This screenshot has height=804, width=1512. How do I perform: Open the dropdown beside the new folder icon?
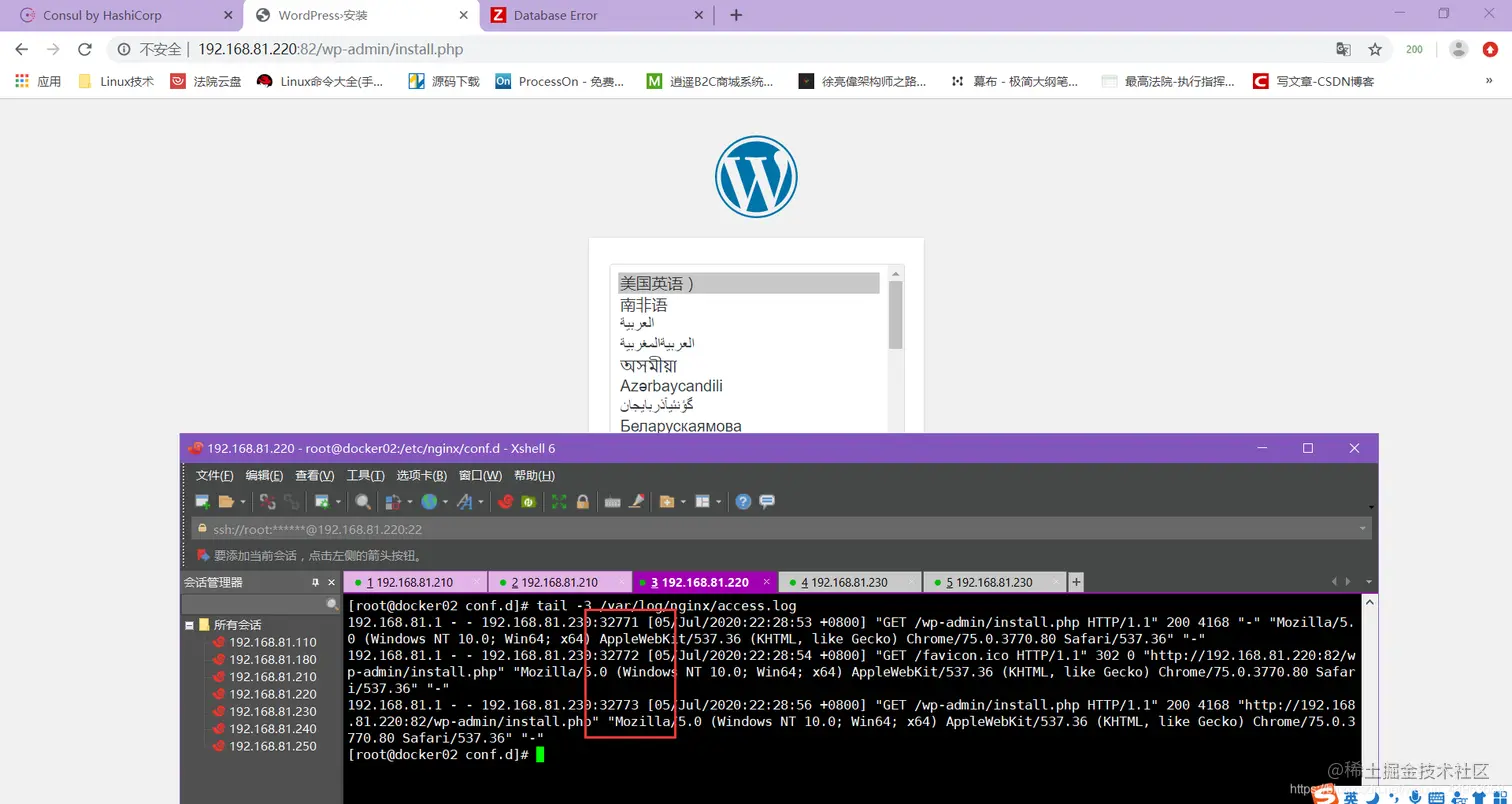(683, 502)
